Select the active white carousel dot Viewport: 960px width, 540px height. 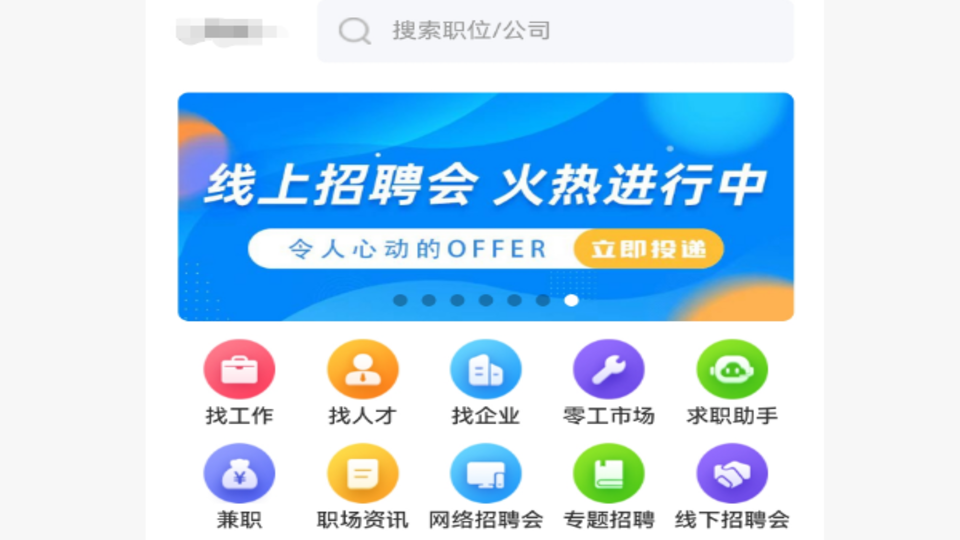[571, 300]
